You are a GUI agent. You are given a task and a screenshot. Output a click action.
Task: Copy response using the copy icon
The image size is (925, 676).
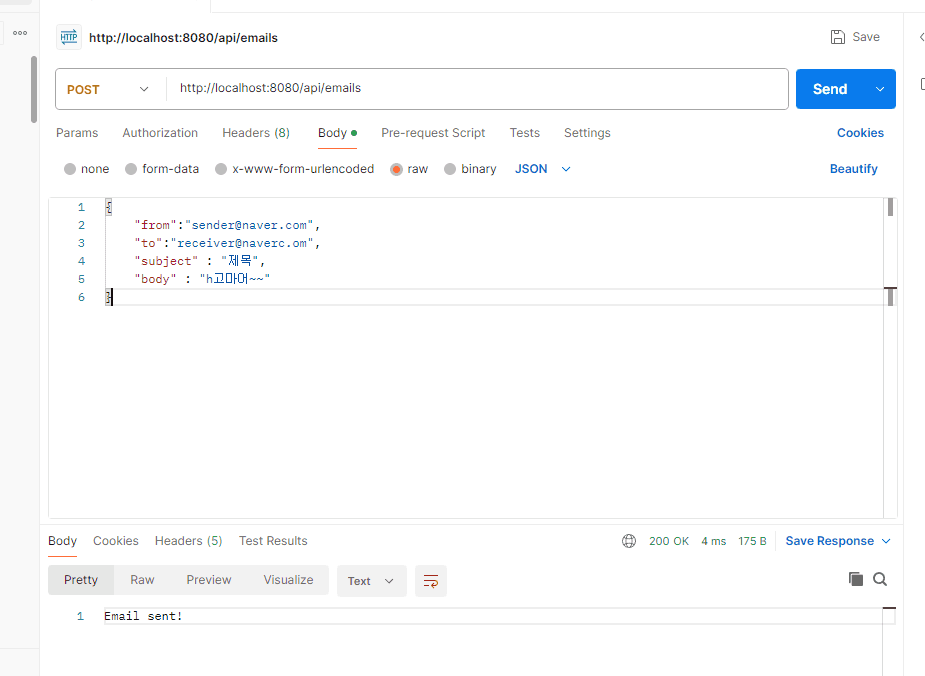[x=855, y=579]
